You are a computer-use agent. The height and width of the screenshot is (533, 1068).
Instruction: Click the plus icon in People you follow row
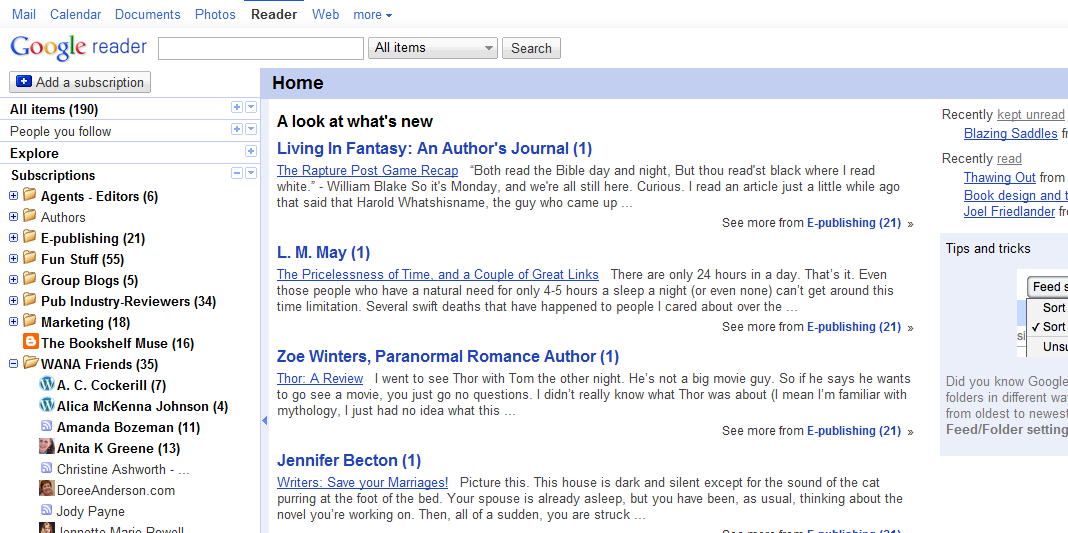pyautogui.click(x=236, y=129)
